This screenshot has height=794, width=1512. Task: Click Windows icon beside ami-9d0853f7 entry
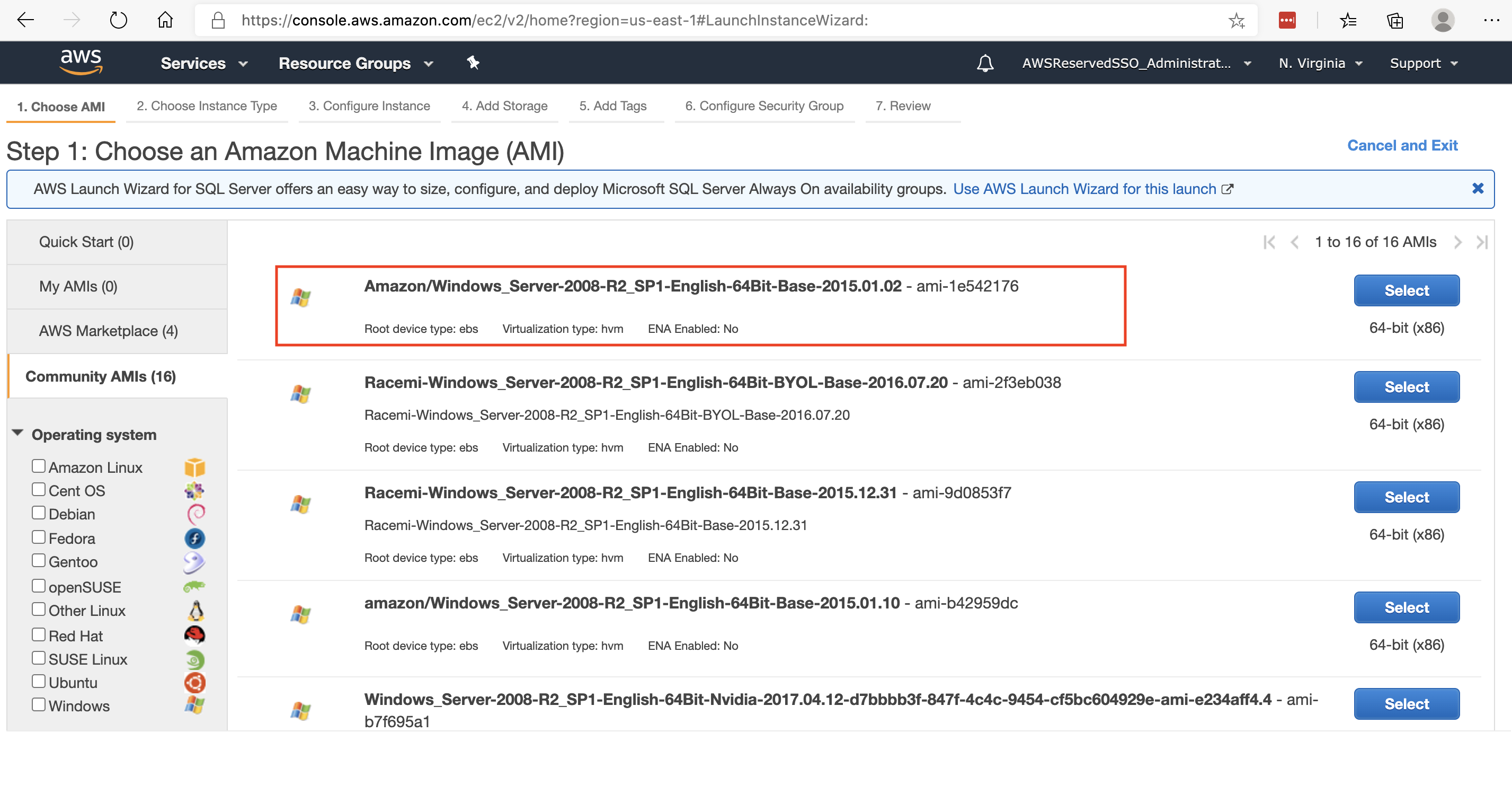click(300, 504)
